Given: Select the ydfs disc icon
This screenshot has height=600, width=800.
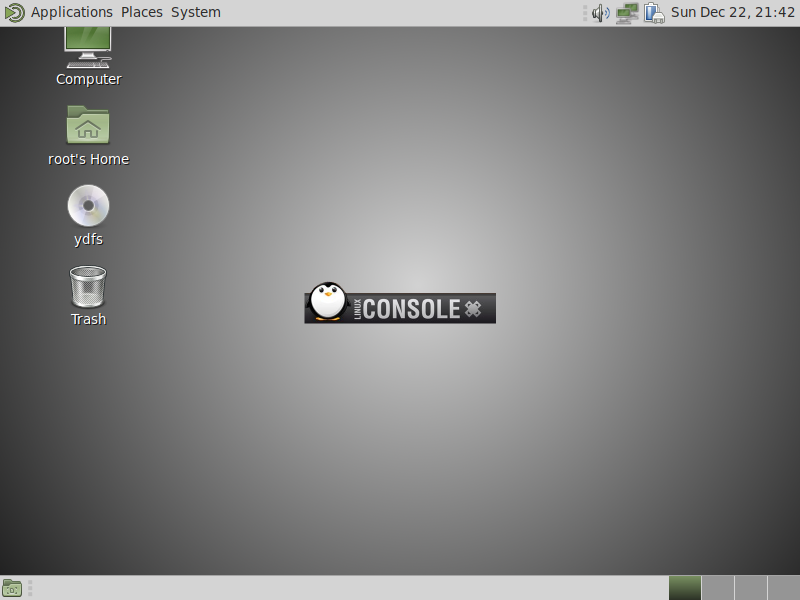Looking at the screenshot, I should (88, 206).
